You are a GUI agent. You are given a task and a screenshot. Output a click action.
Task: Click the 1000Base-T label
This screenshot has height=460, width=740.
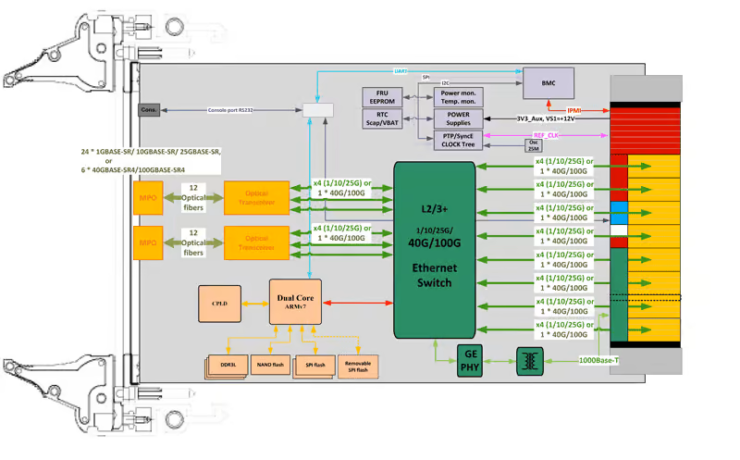point(598,360)
